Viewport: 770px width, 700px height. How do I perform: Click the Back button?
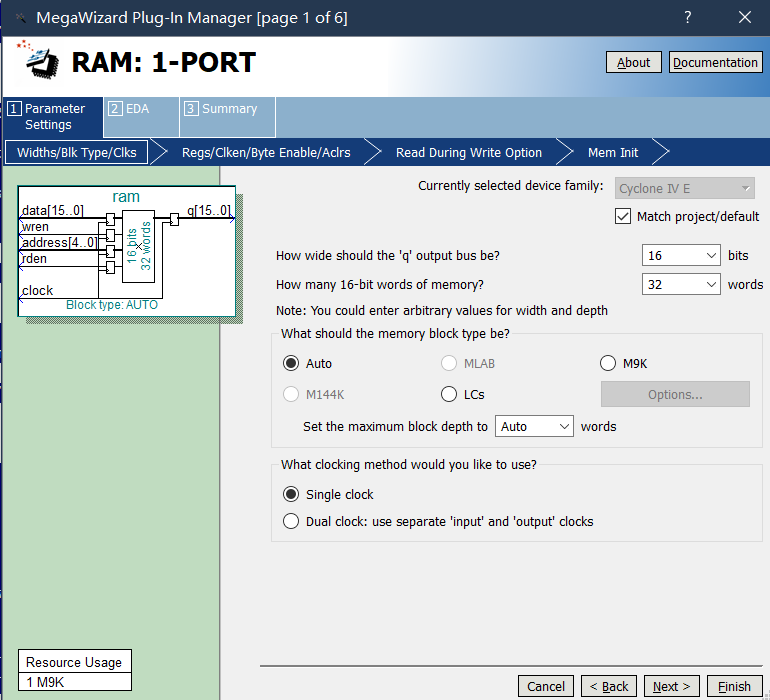[x=609, y=686]
